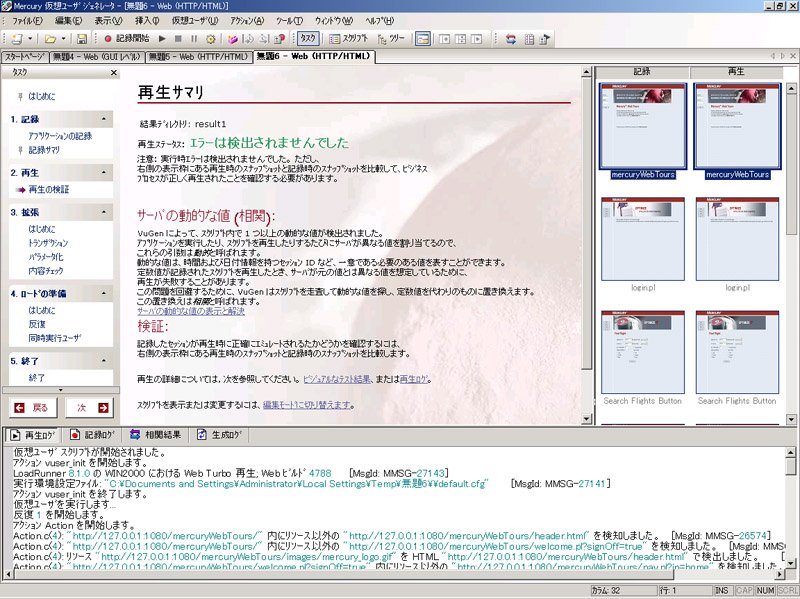Click the first snapshot layout icon
Image resolution: width=800 pixels, height=599 pixels.
pyautogui.click(x=444, y=39)
